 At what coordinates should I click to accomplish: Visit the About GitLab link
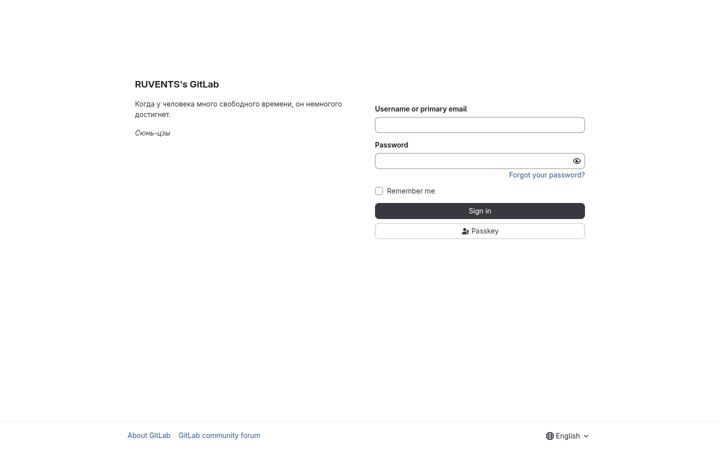[x=149, y=435]
